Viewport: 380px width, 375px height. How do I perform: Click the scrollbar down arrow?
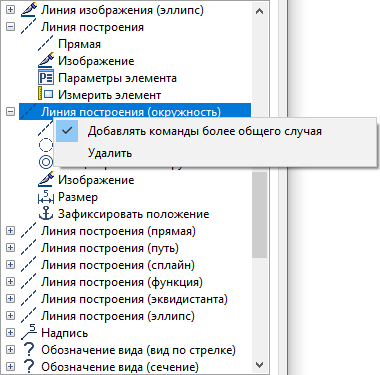click(x=259, y=364)
